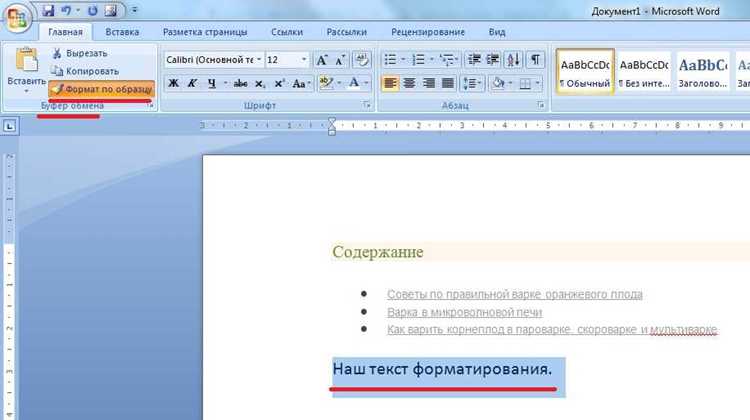This screenshot has height=420, width=750.
Task: Open font color dropdown arrow
Action: coord(366,83)
